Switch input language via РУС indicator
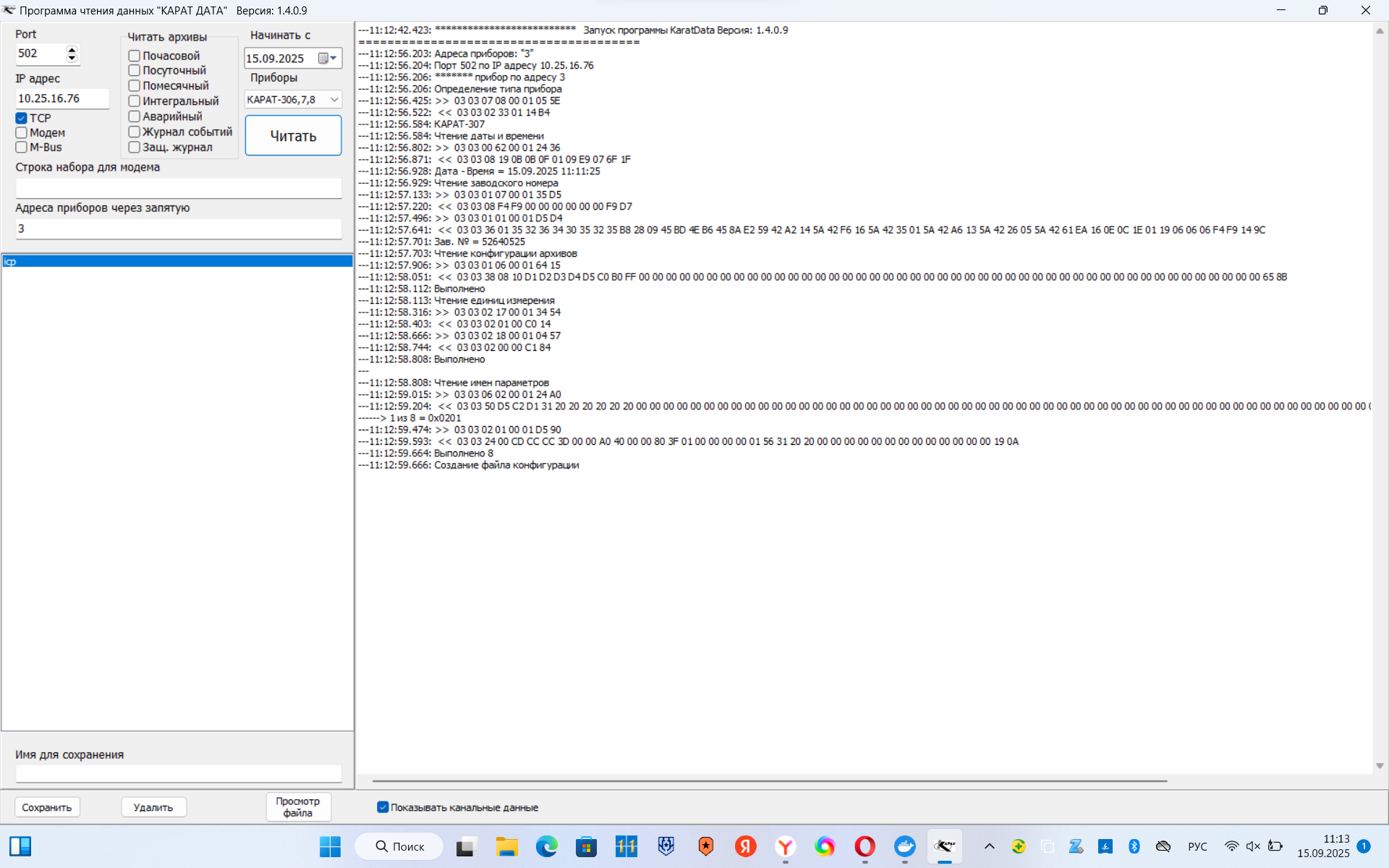The width and height of the screenshot is (1389, 868). 1197,846
